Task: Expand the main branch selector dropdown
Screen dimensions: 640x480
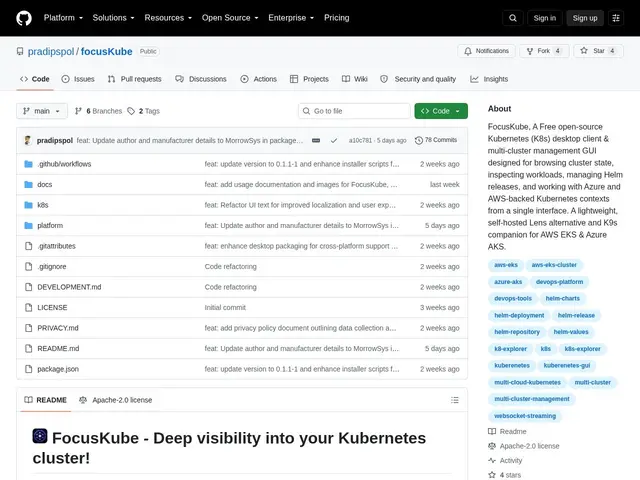Action: [x=42, y=111]
